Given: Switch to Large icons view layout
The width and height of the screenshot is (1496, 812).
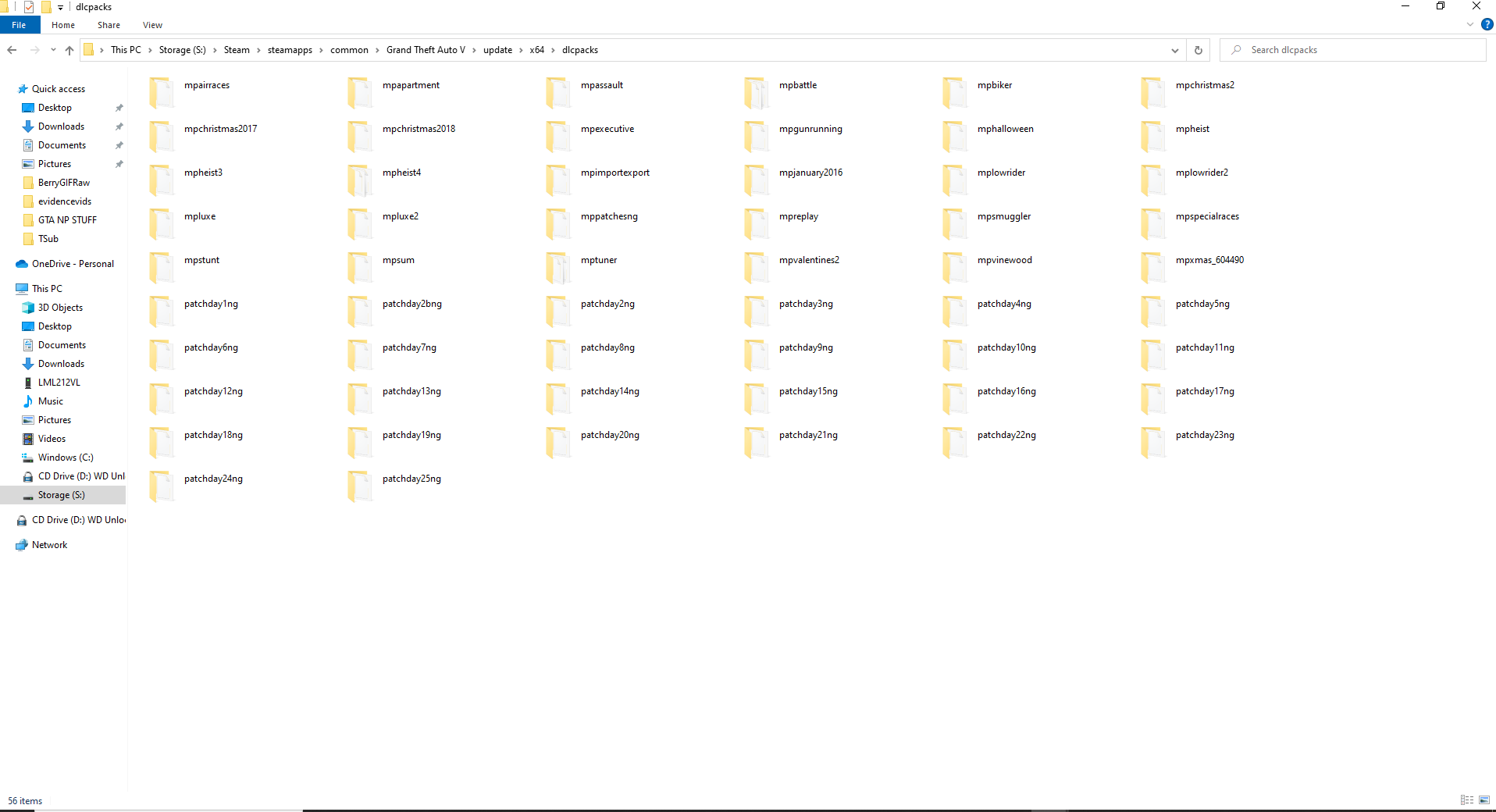Looking at the screenshot, I should pos(1484,800).
